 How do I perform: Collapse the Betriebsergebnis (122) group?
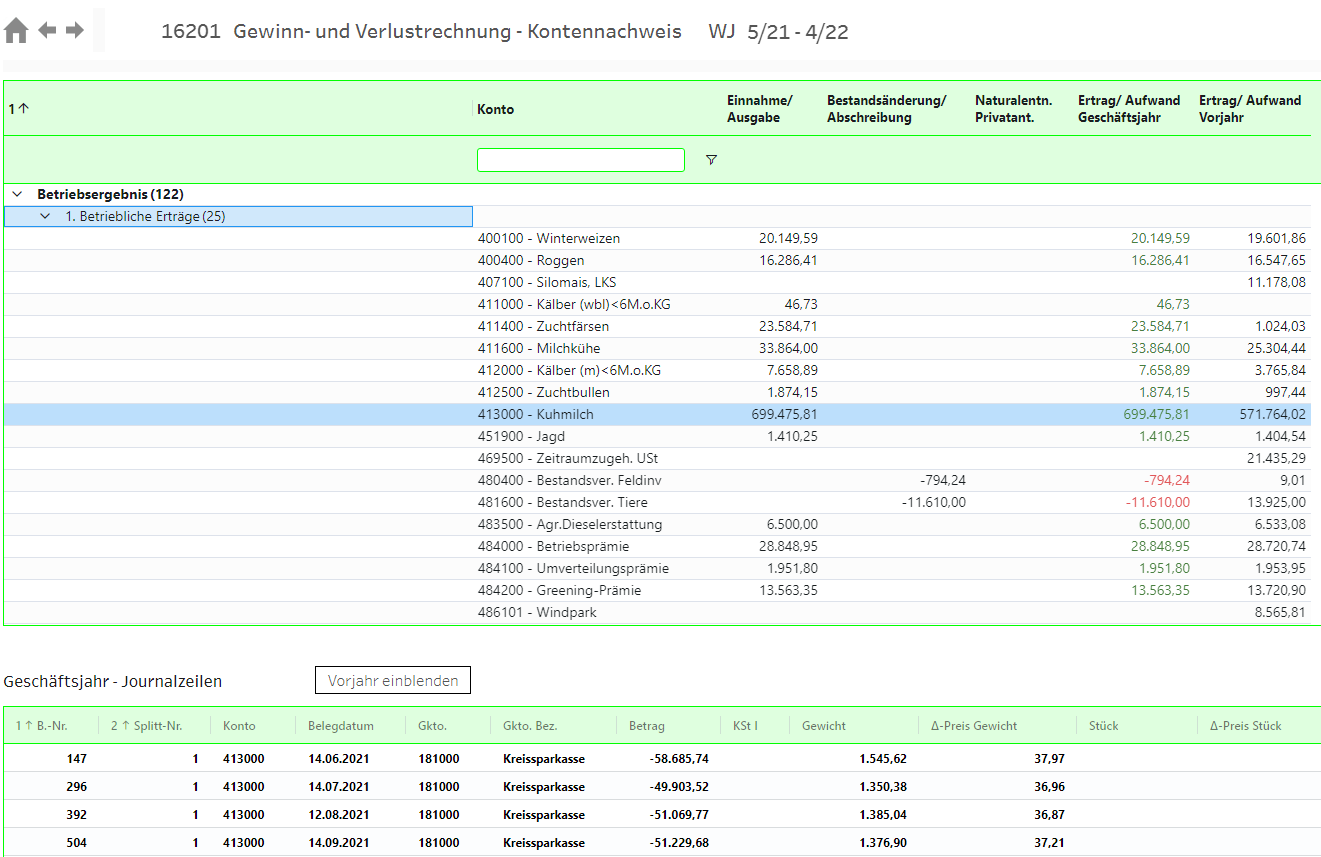[17, 194]
